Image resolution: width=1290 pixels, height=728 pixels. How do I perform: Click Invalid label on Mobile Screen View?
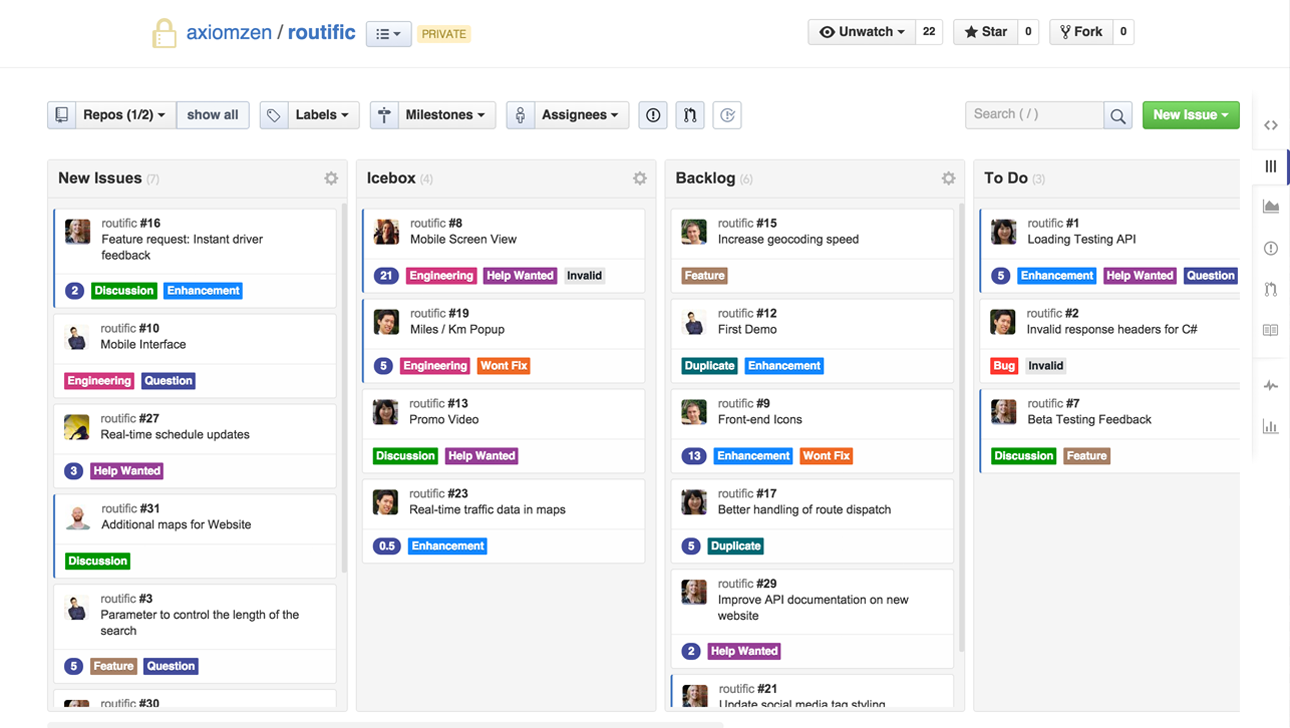tap(584, 276)
